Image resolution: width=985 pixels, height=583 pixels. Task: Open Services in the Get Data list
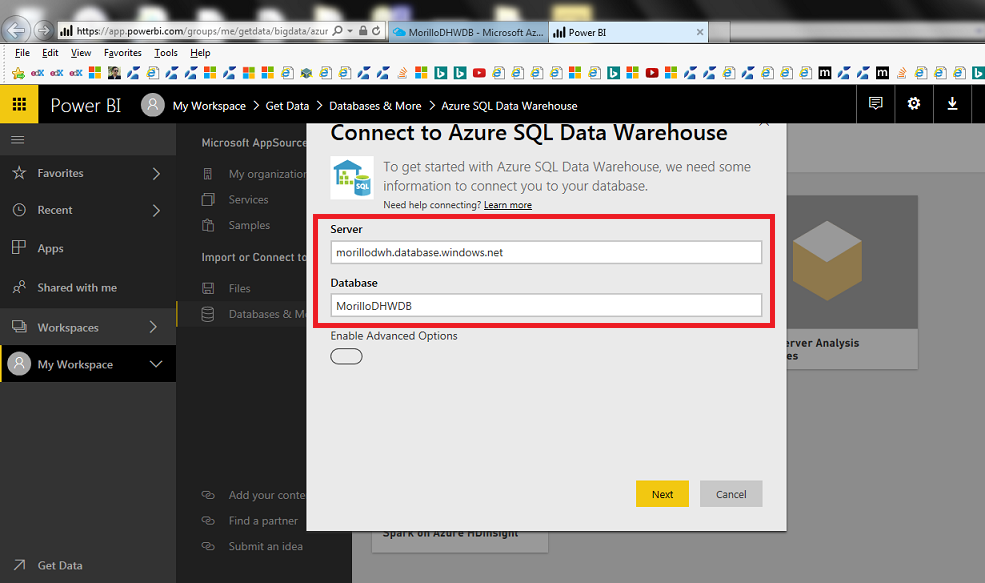pyautogui.click(x=248, y=200)
